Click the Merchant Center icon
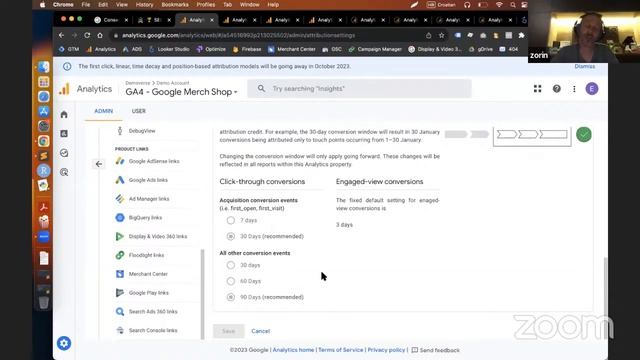The image size is (640, 360). coord(120,274)
